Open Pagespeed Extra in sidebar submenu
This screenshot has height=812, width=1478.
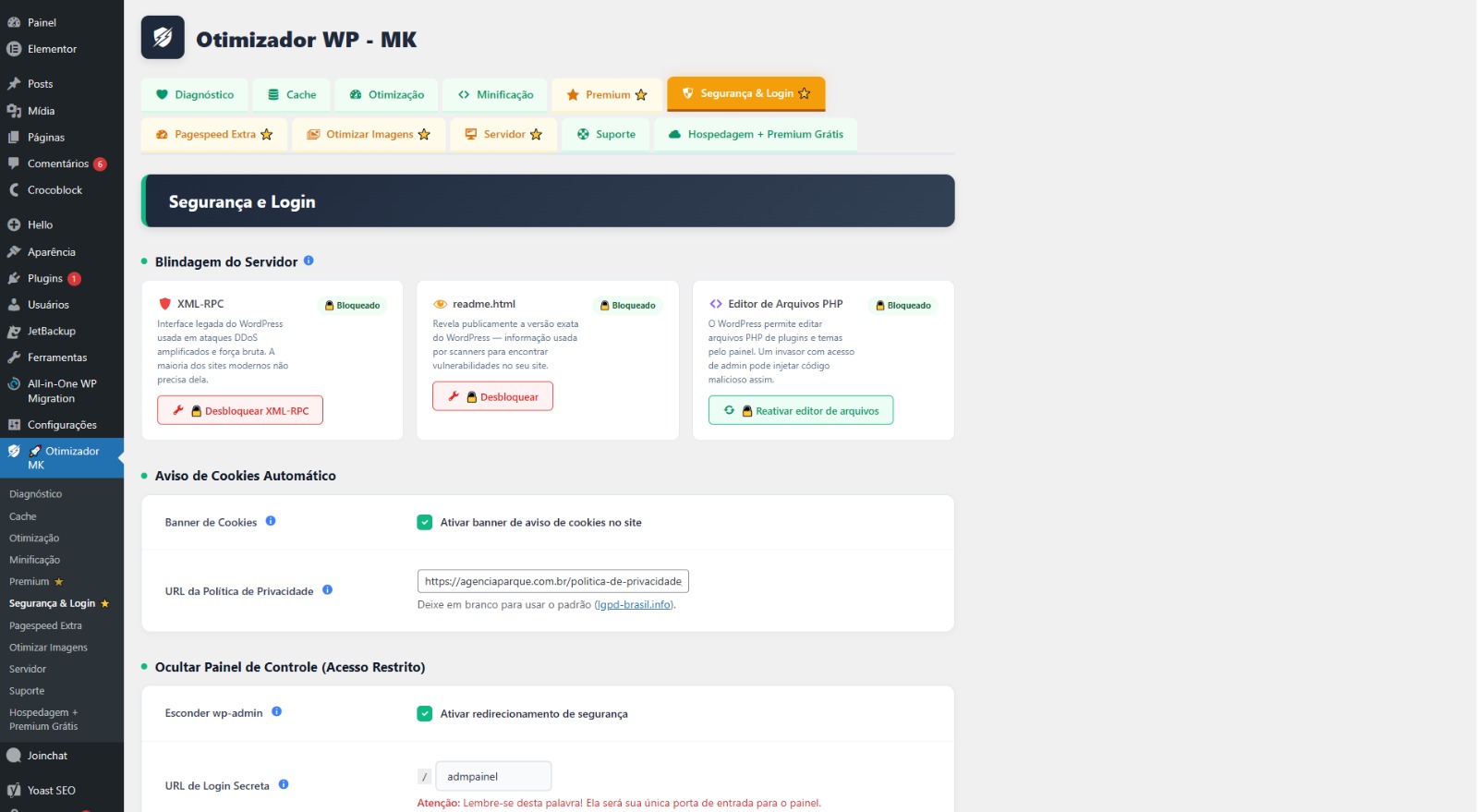(x=45, y=625)
